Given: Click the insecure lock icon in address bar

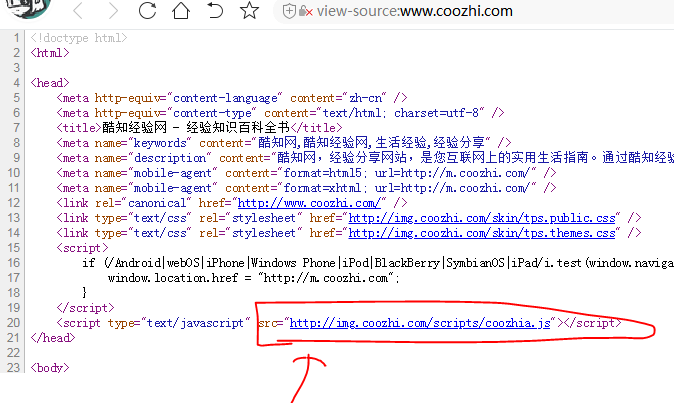Looking at the screenshot, I should tap(305, 11).
